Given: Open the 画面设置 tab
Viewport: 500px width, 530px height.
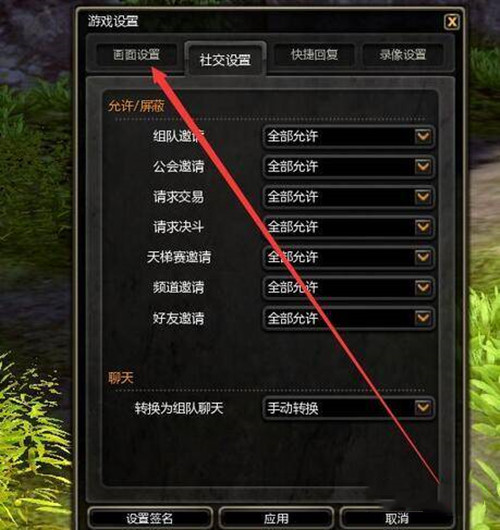Looking at the screenshot, I should (136, 55).
